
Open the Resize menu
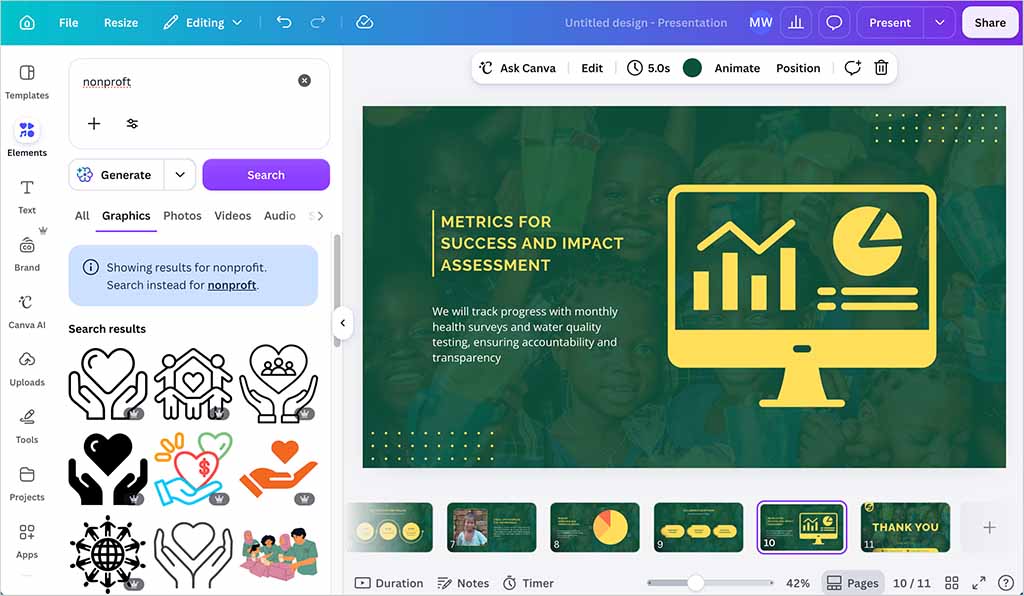[121, 22]
